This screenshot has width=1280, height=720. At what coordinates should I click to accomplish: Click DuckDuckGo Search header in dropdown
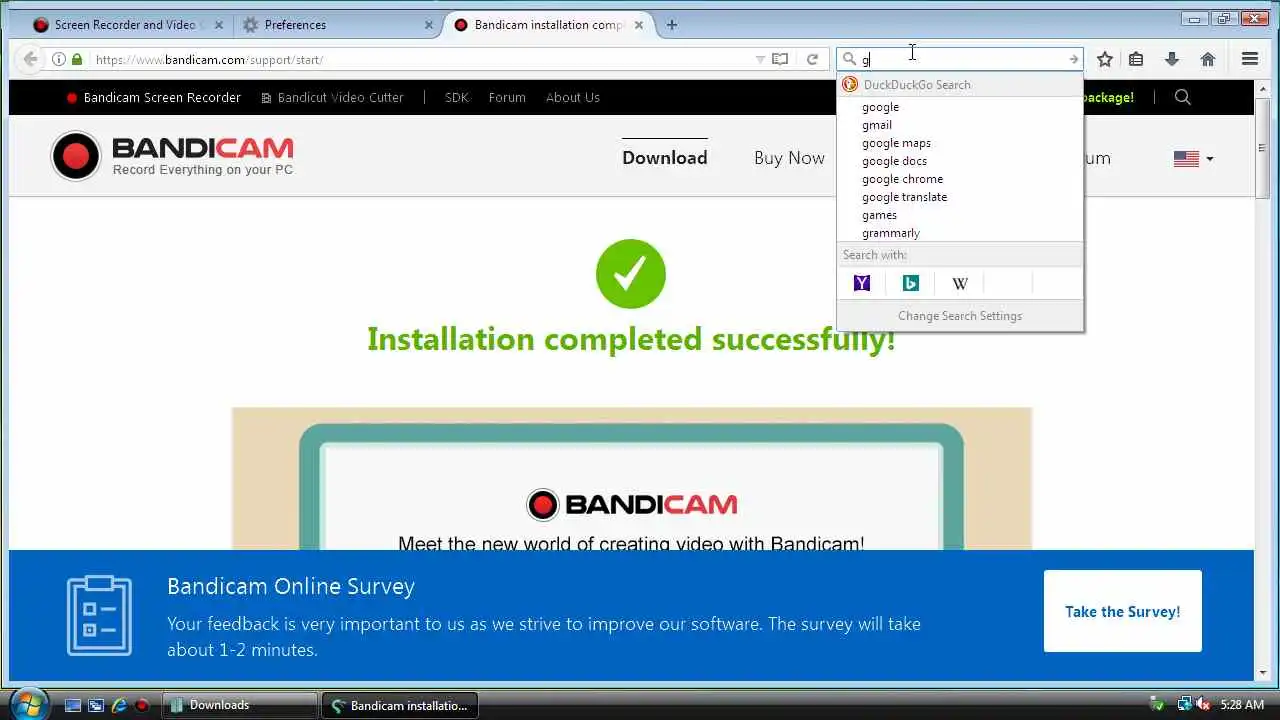960,85
